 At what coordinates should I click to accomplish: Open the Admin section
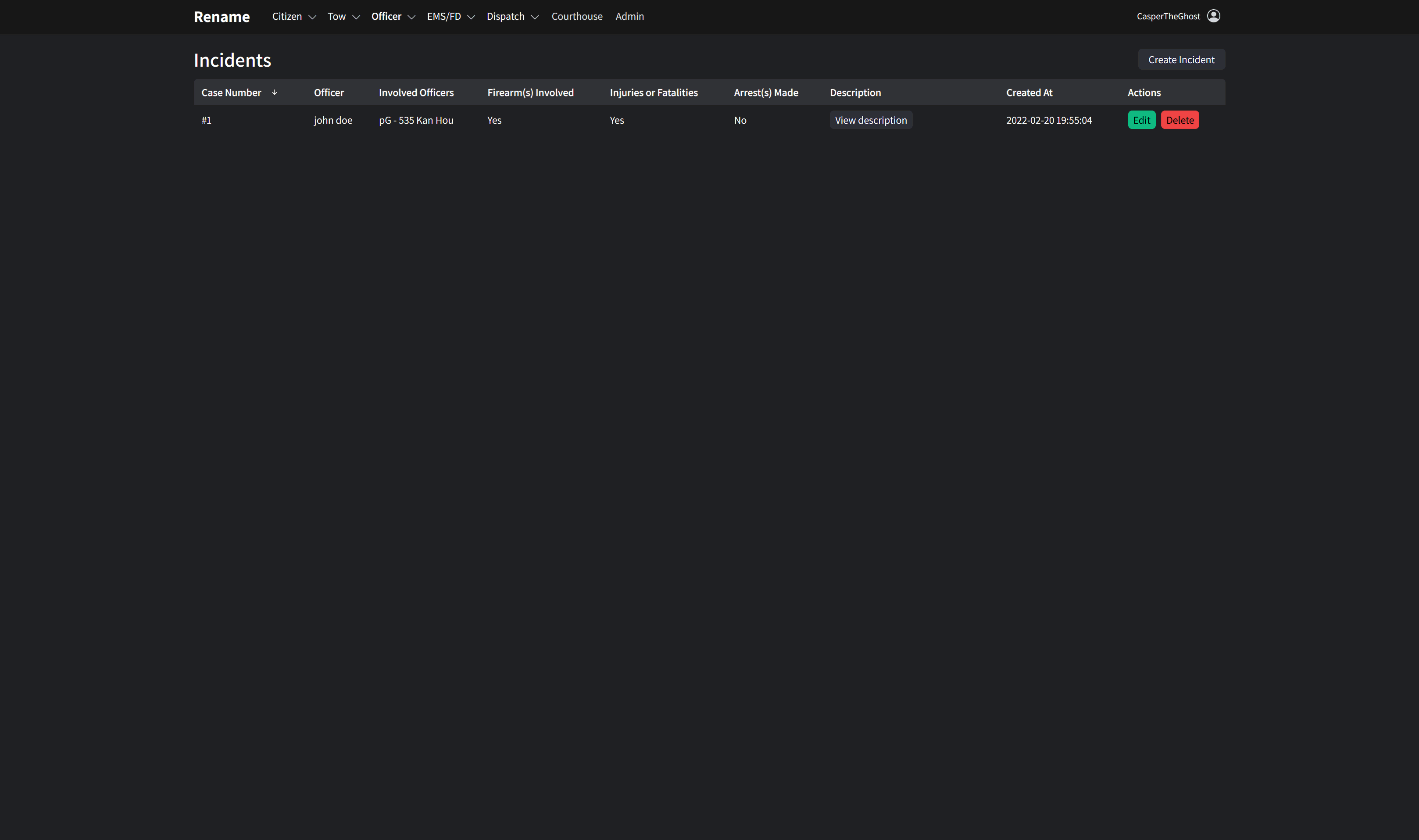(629, 16)
